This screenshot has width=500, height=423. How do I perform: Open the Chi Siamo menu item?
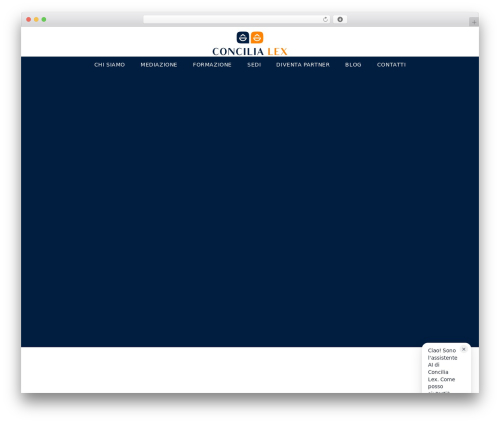click(109, 65)
